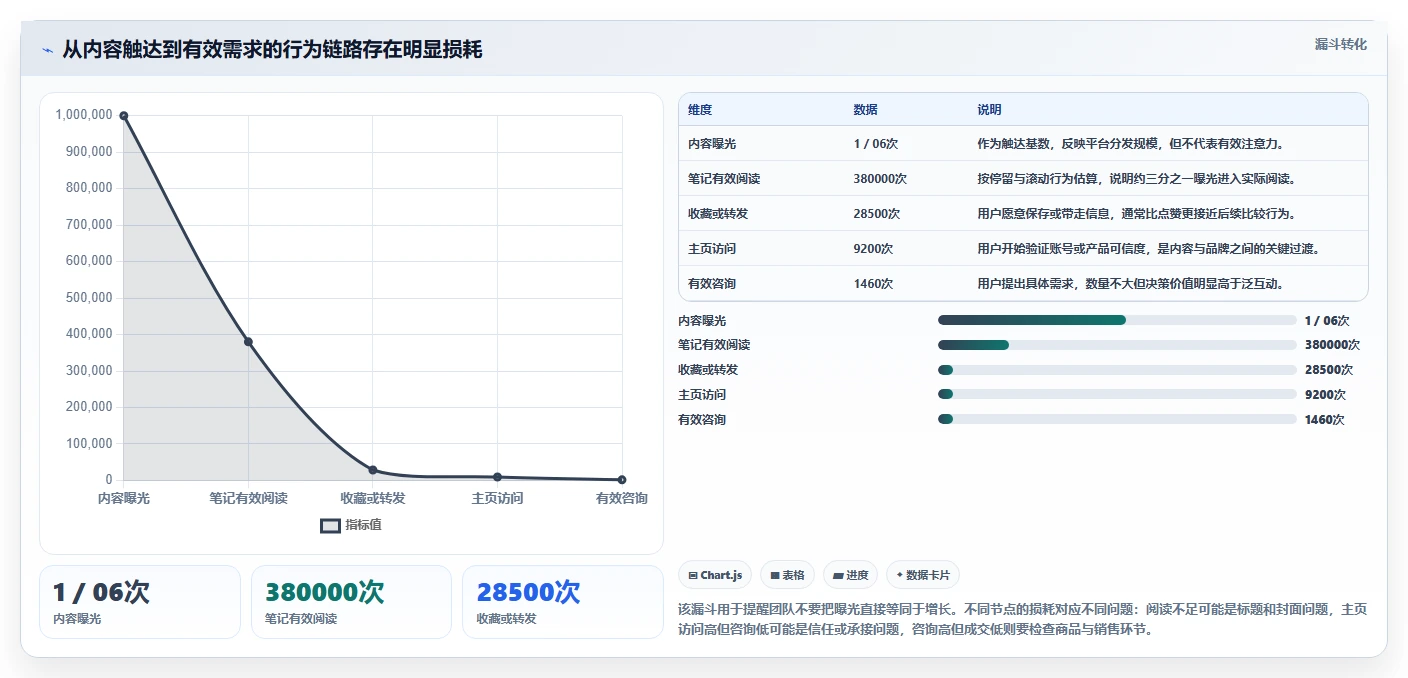Click the 主页访问 progress bar
The height and width of the screenshot is (678, 1408).
point(1117,395)
